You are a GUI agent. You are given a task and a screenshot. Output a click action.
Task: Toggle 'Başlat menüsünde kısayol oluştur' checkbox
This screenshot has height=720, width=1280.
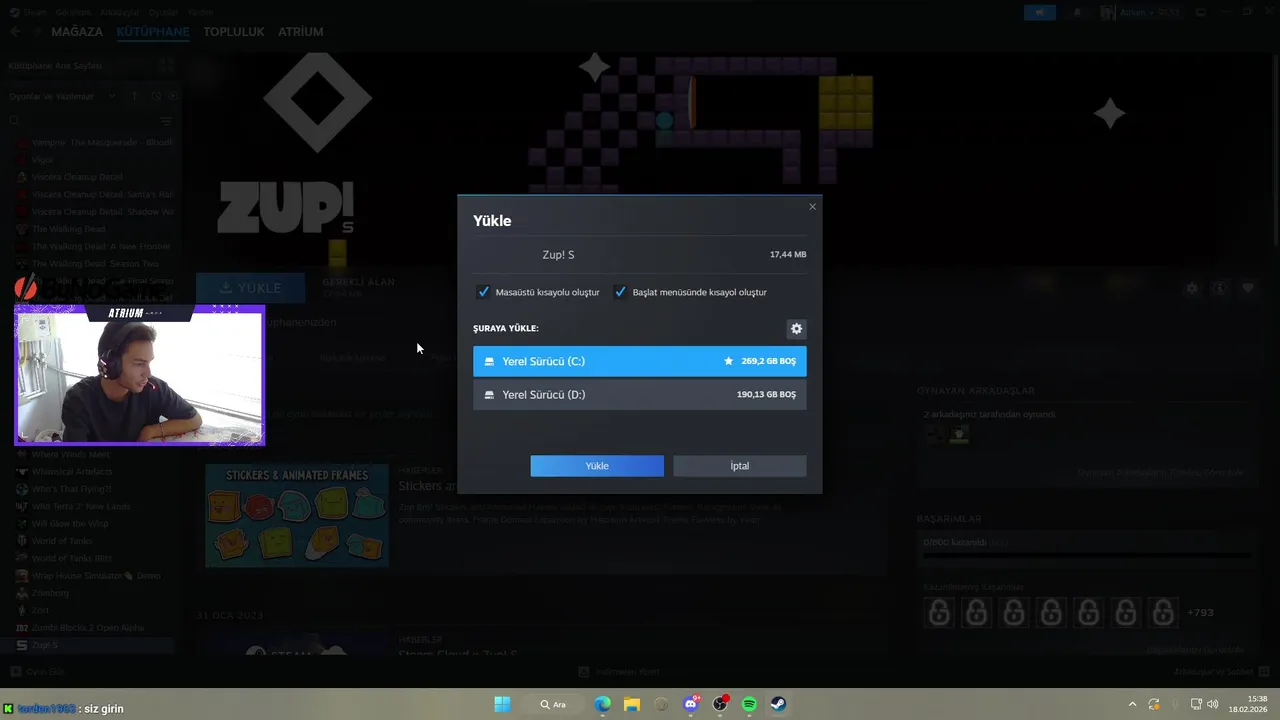(x=621, y=292)
